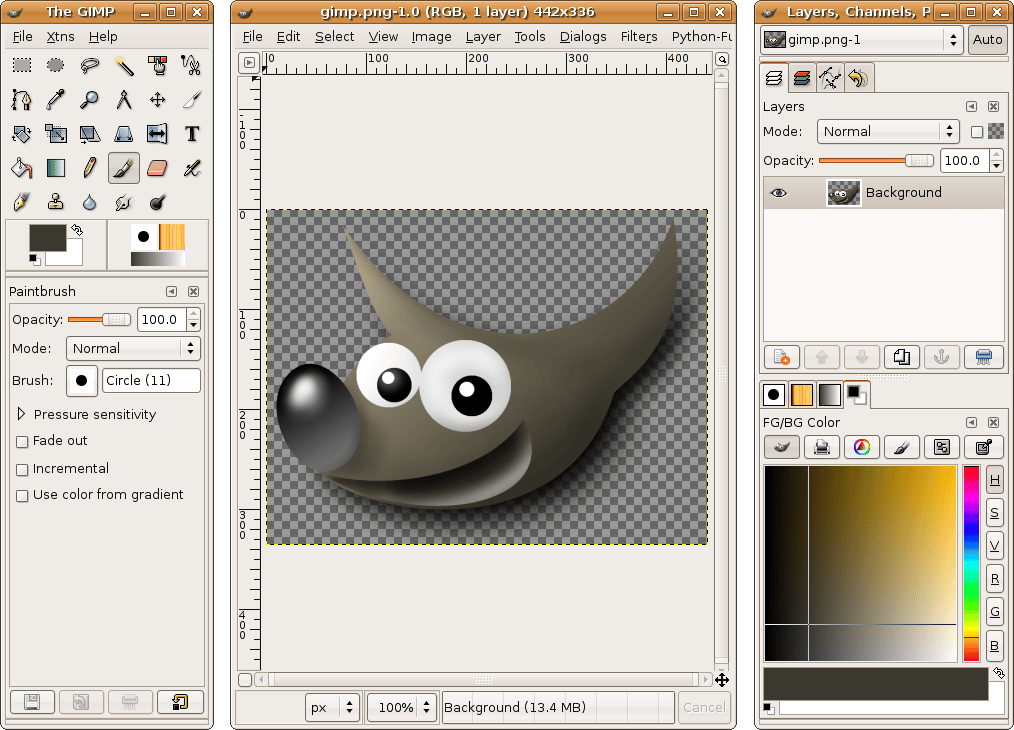Open the layer Mode dropdown

[x=886, y=131]
